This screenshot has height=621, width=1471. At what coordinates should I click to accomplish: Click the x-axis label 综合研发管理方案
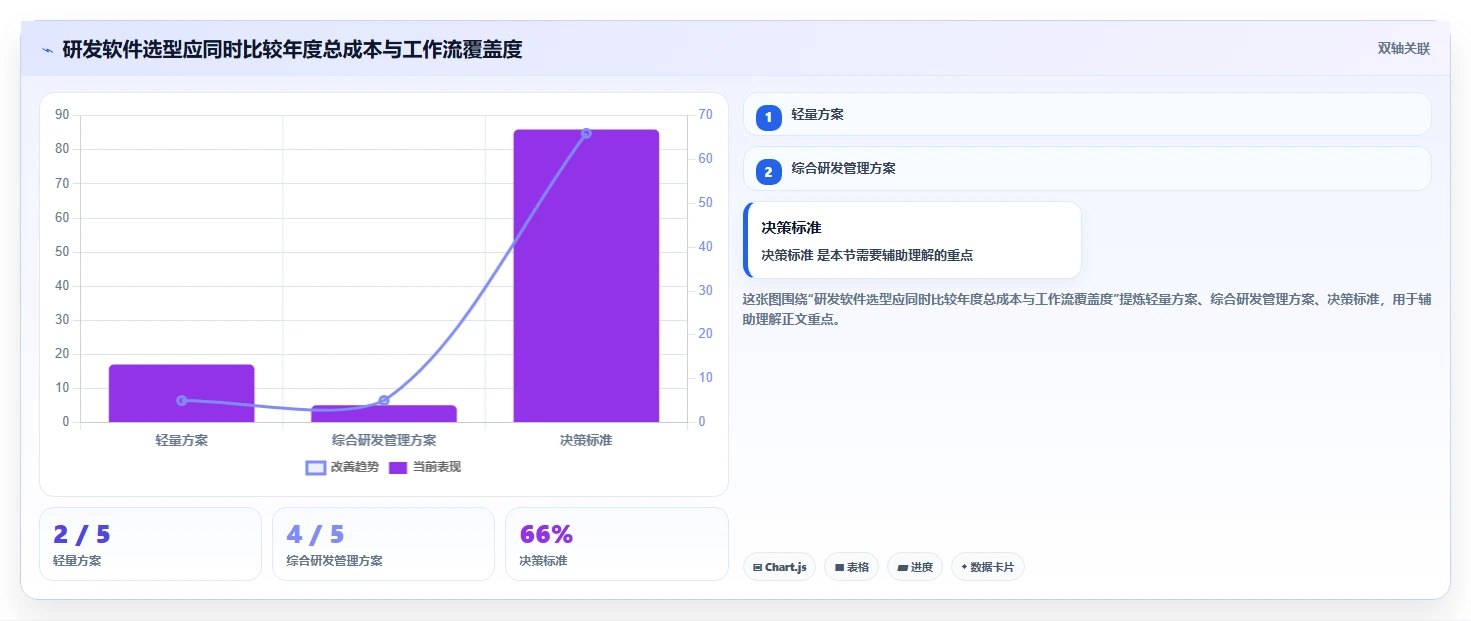point(384,440)
